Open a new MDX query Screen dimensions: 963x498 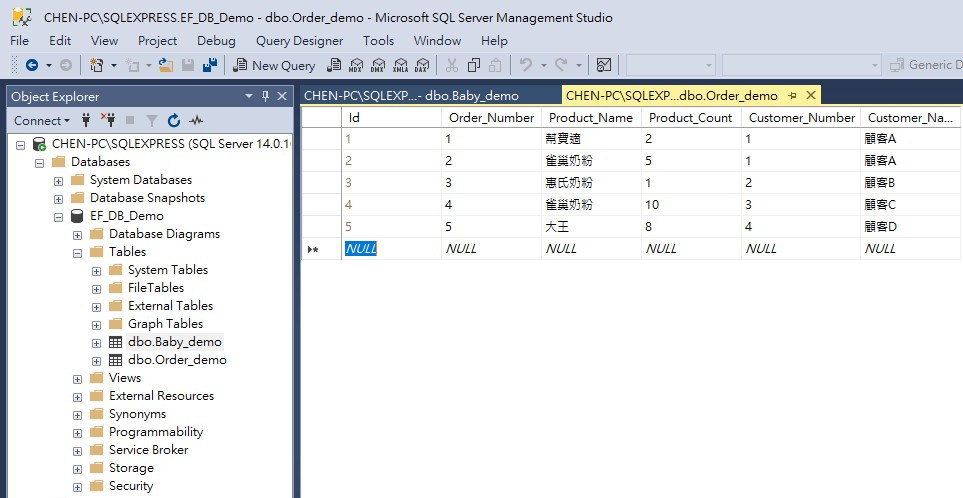356,64
